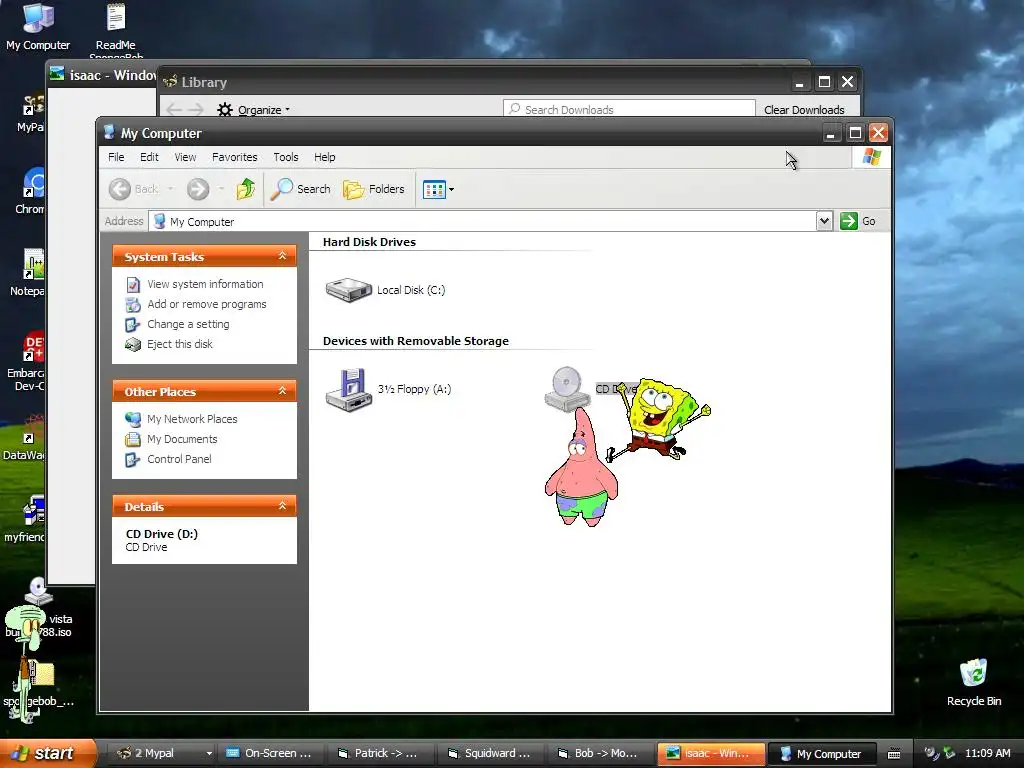Collapse the Details panel
This screenshot has height=768, width=1024.
[282, 505]
